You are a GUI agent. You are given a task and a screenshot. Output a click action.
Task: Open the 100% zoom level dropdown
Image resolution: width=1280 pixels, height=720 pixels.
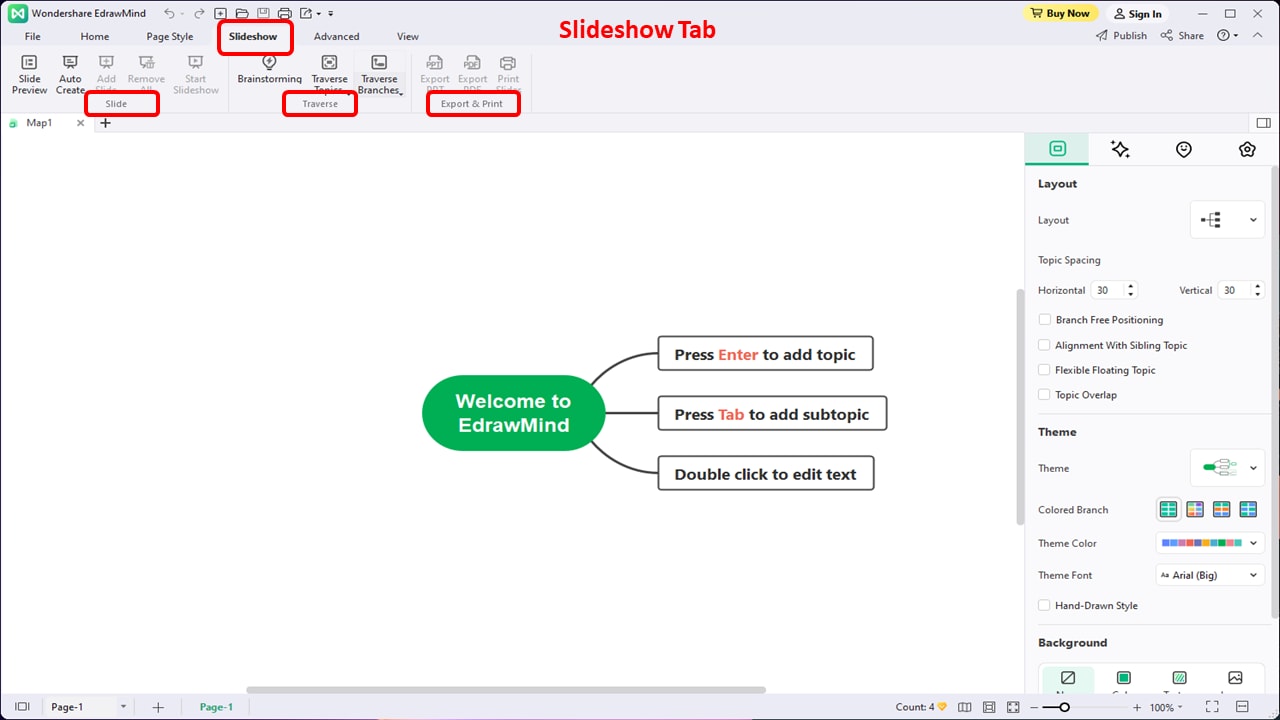point(1168,707)
